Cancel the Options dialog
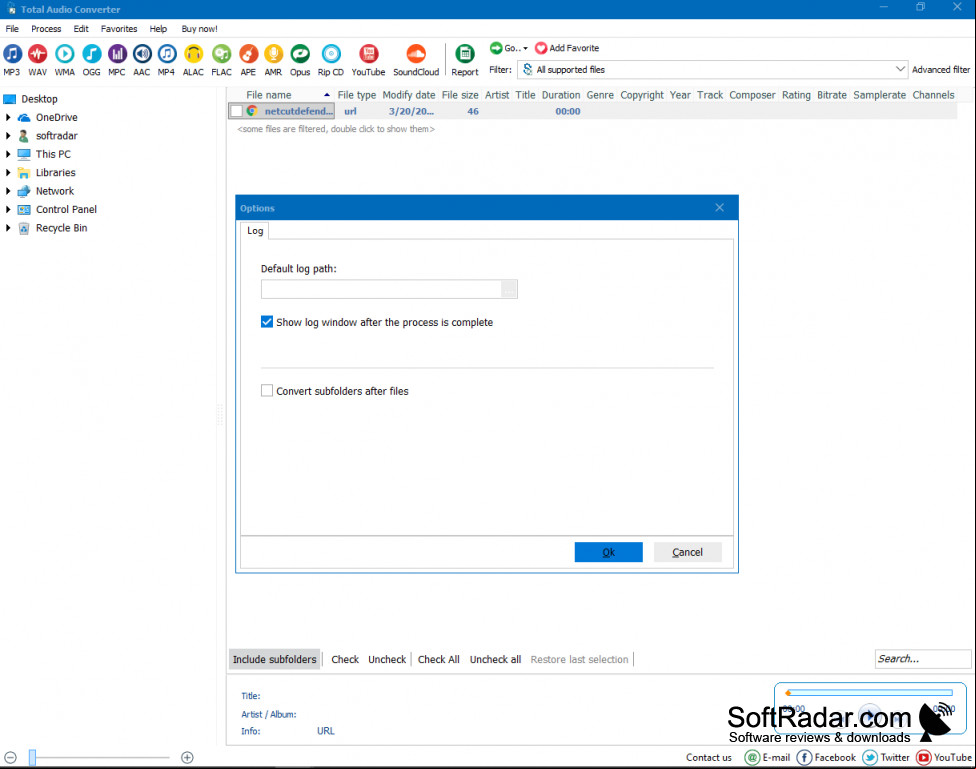The image size is (976, 769). pos(687,552)
